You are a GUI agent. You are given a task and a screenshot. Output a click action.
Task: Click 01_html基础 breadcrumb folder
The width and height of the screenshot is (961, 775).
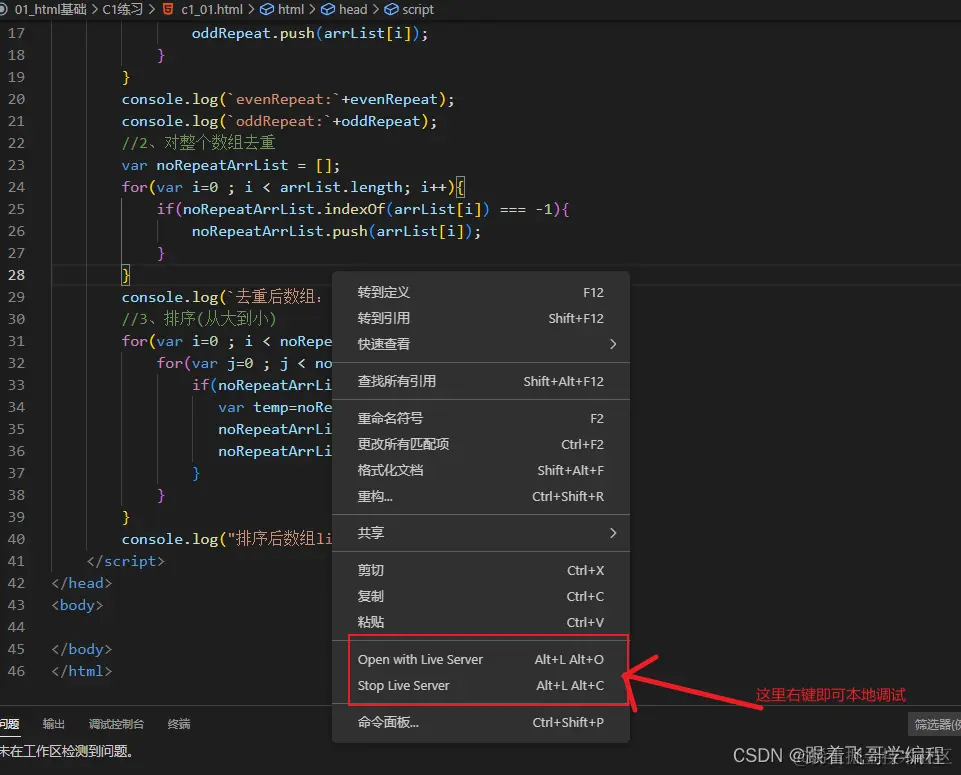coord(50,9)
